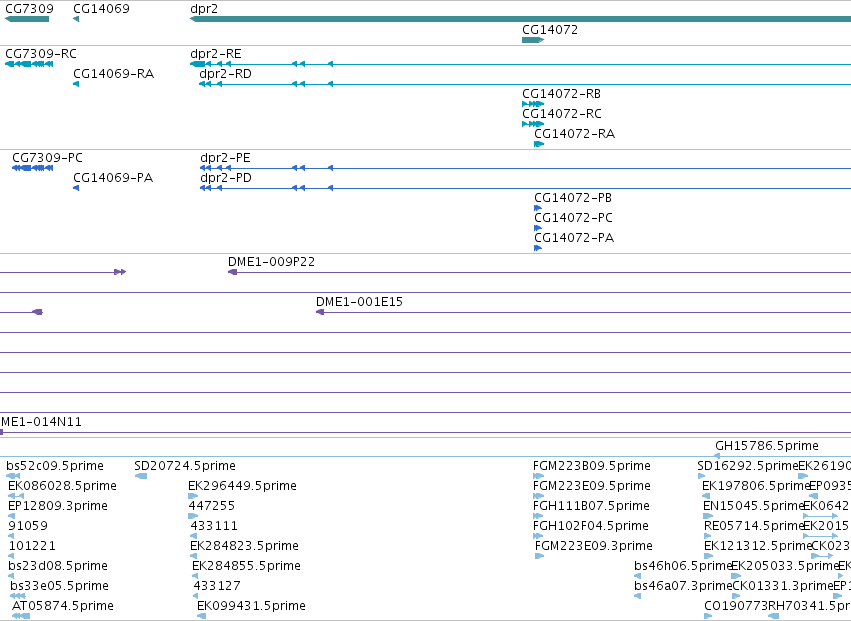This screenshot has height=621, width=851.
Task: Open BAC clone DME1-009P22
Action: pyautogui.click(x=271, y=262)
